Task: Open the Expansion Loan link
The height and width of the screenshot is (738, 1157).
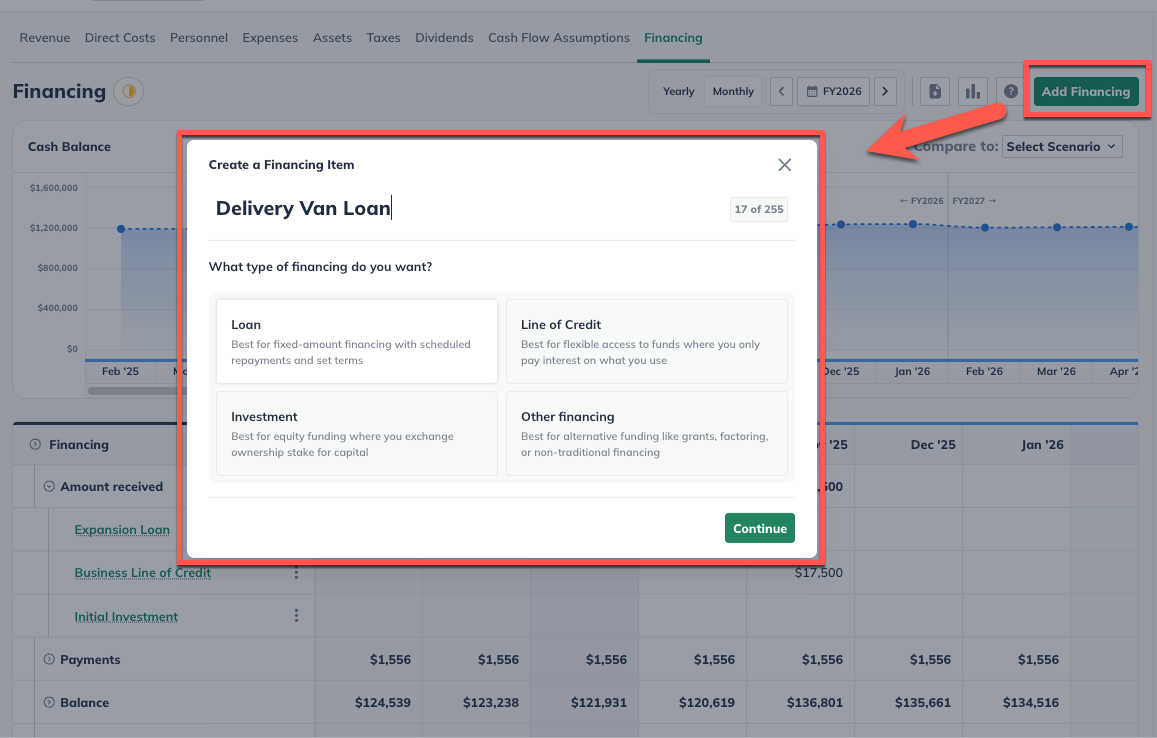Action: pyautogui.click(x=121, y=530)
